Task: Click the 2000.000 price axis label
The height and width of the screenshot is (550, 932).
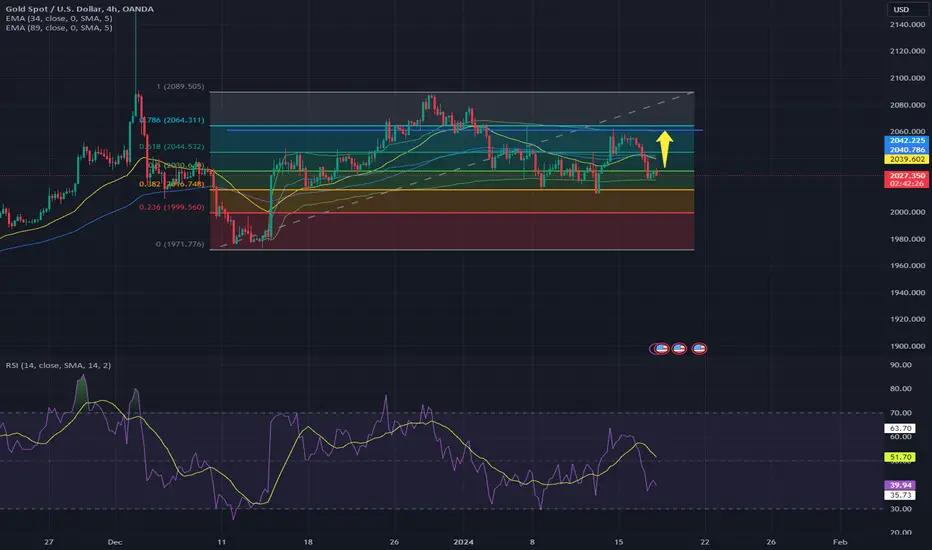Action: pyautogui.click(x=907, y=212)
